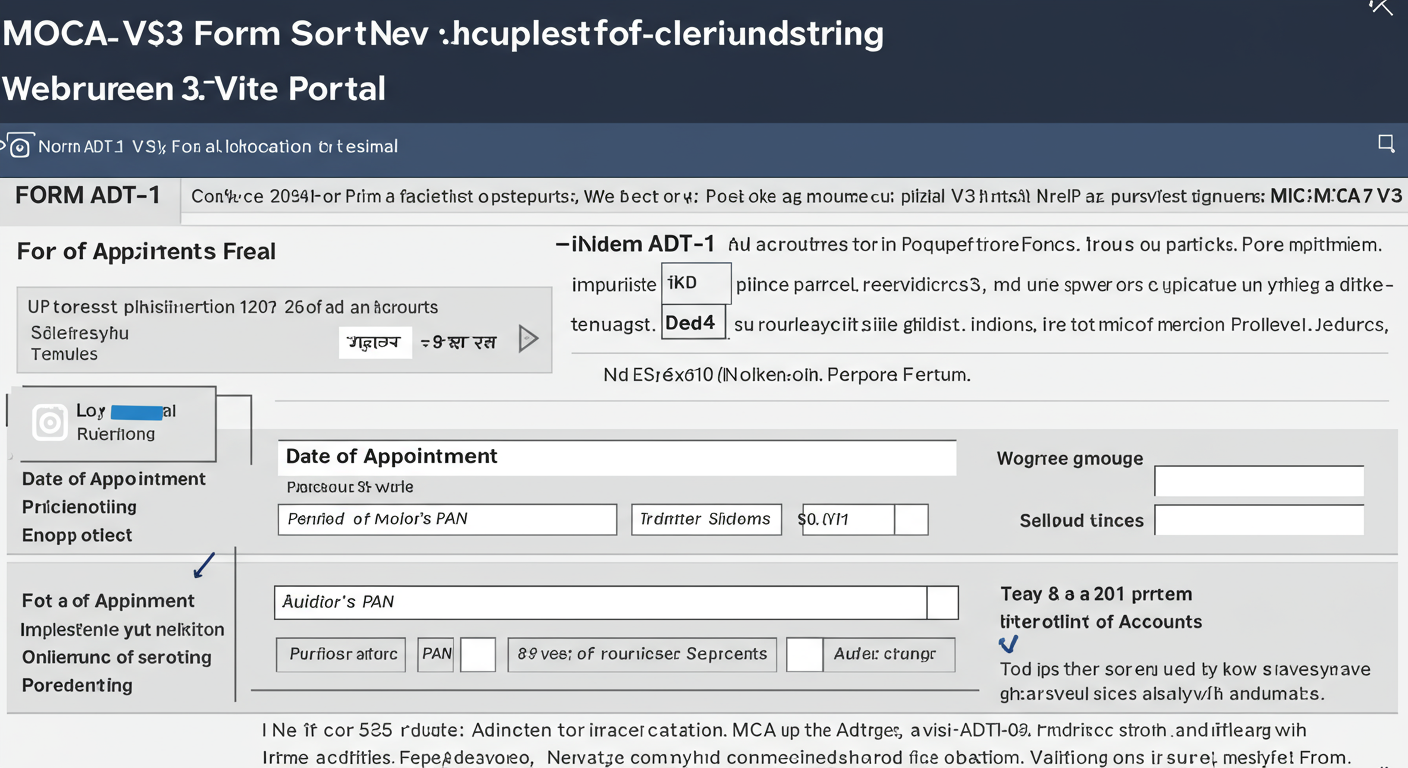Image resolution: width=1408 pixels, height=768 pixels.
Task: Click the checkmark under titerotlint of Accounts
Action: coord(1008,645)
